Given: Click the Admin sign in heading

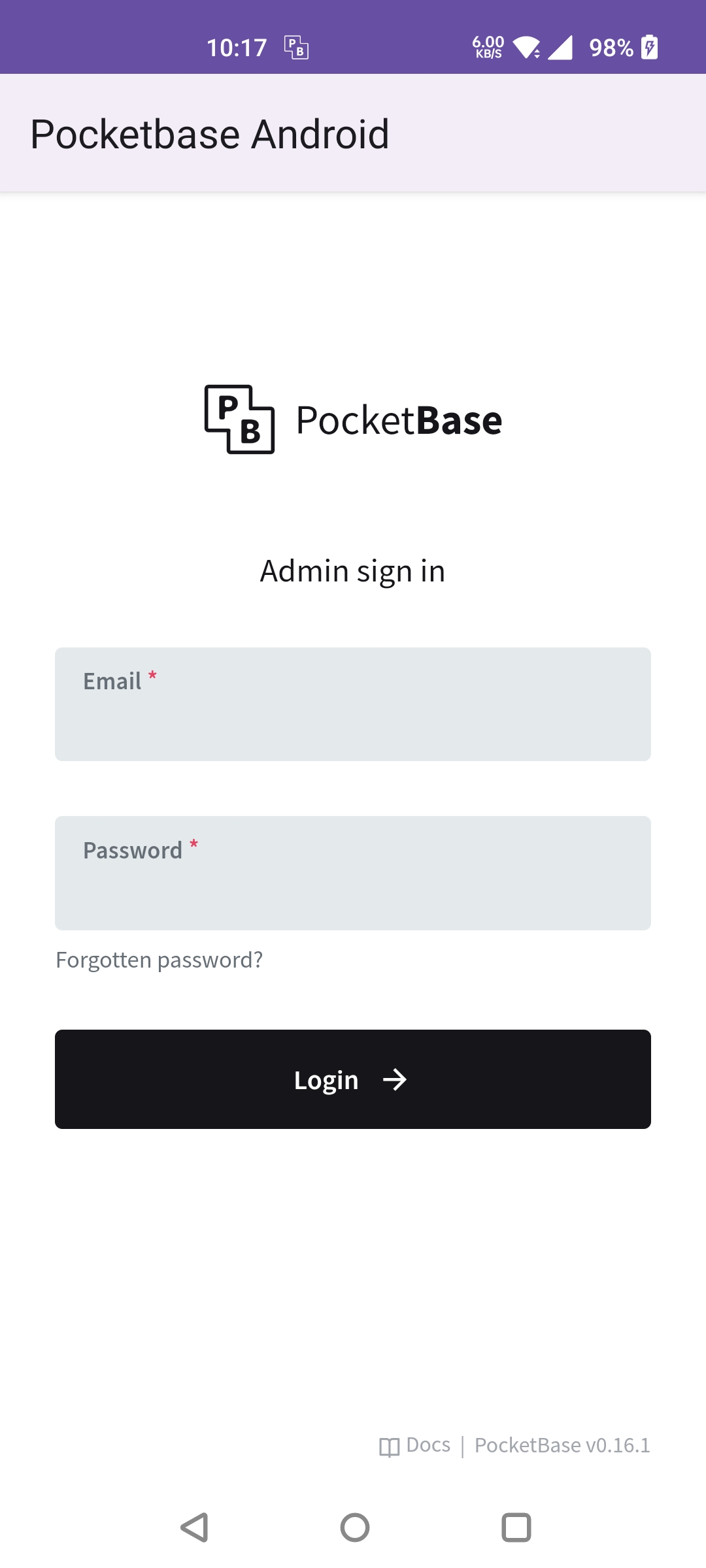Looking at the screenshot, I should [x=352, y=570].
